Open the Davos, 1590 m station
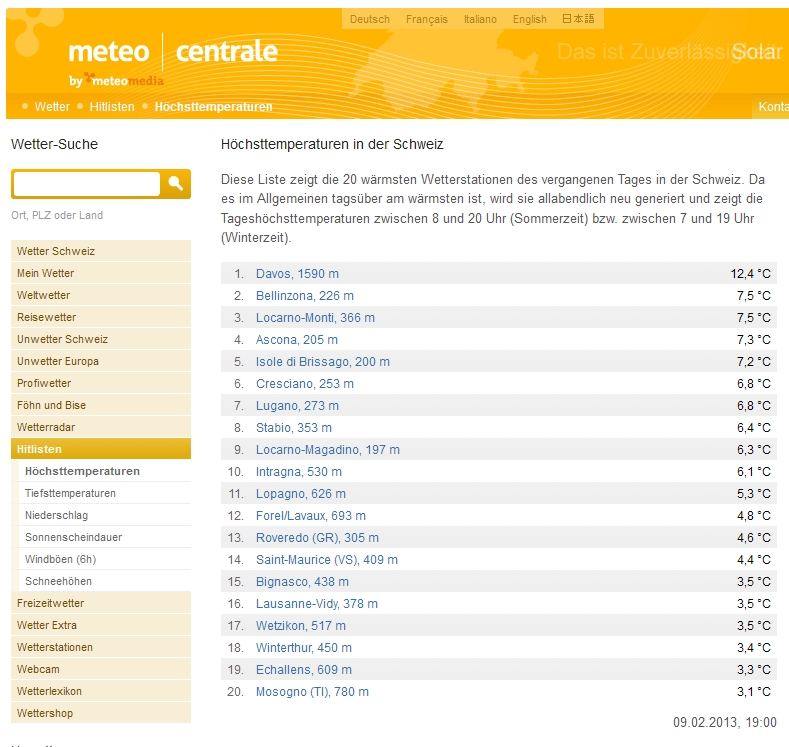Viewport: 789px width, 747px height. [297, 274]
